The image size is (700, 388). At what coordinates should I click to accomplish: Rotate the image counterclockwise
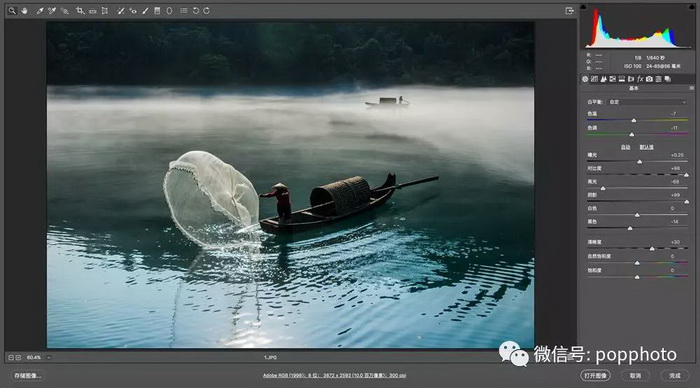pyautogui.click(x=196, y=11)
